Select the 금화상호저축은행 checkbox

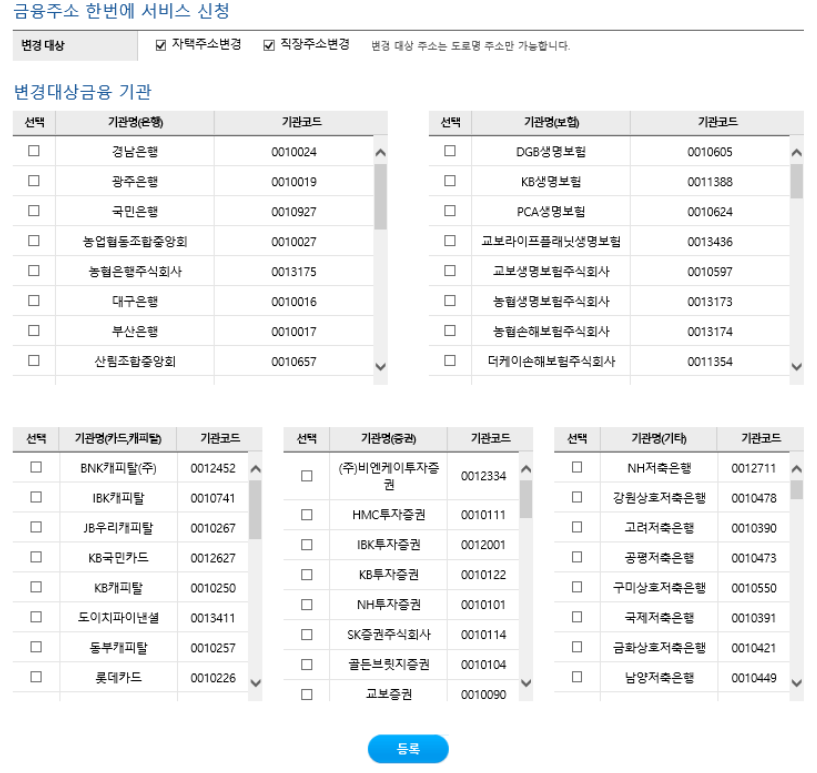click(x=577, y=647)
